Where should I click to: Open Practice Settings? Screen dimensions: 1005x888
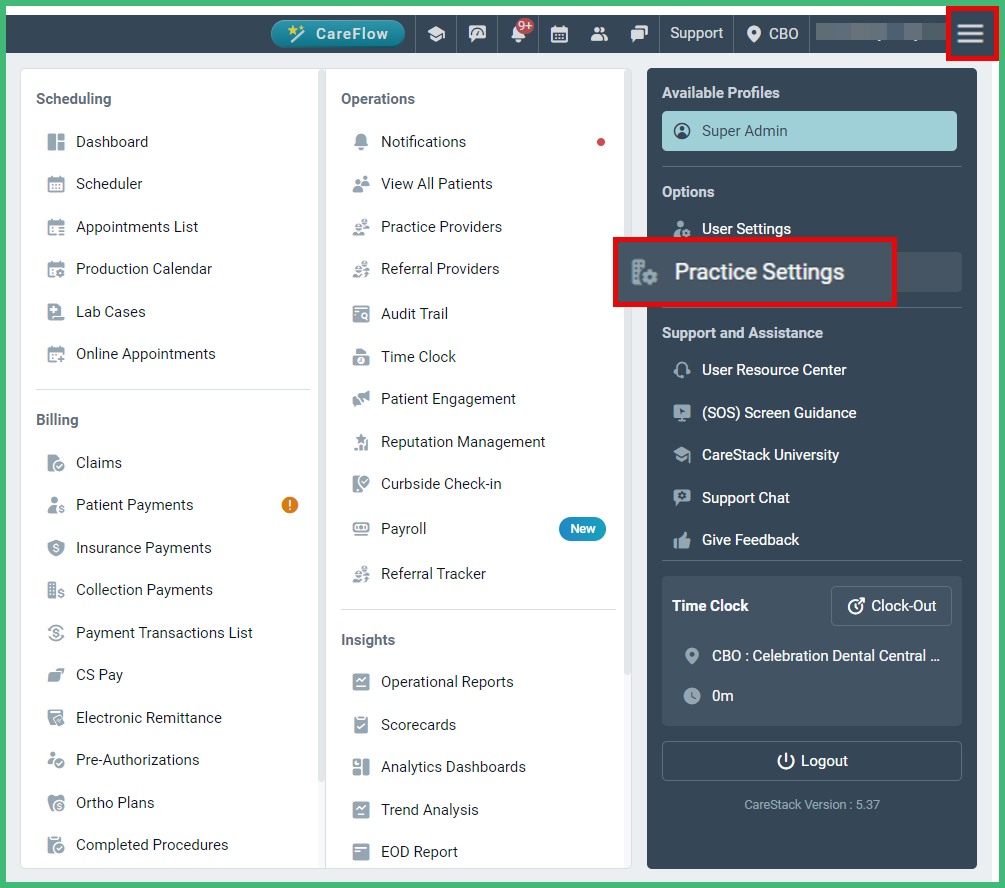tap(754, 272)
